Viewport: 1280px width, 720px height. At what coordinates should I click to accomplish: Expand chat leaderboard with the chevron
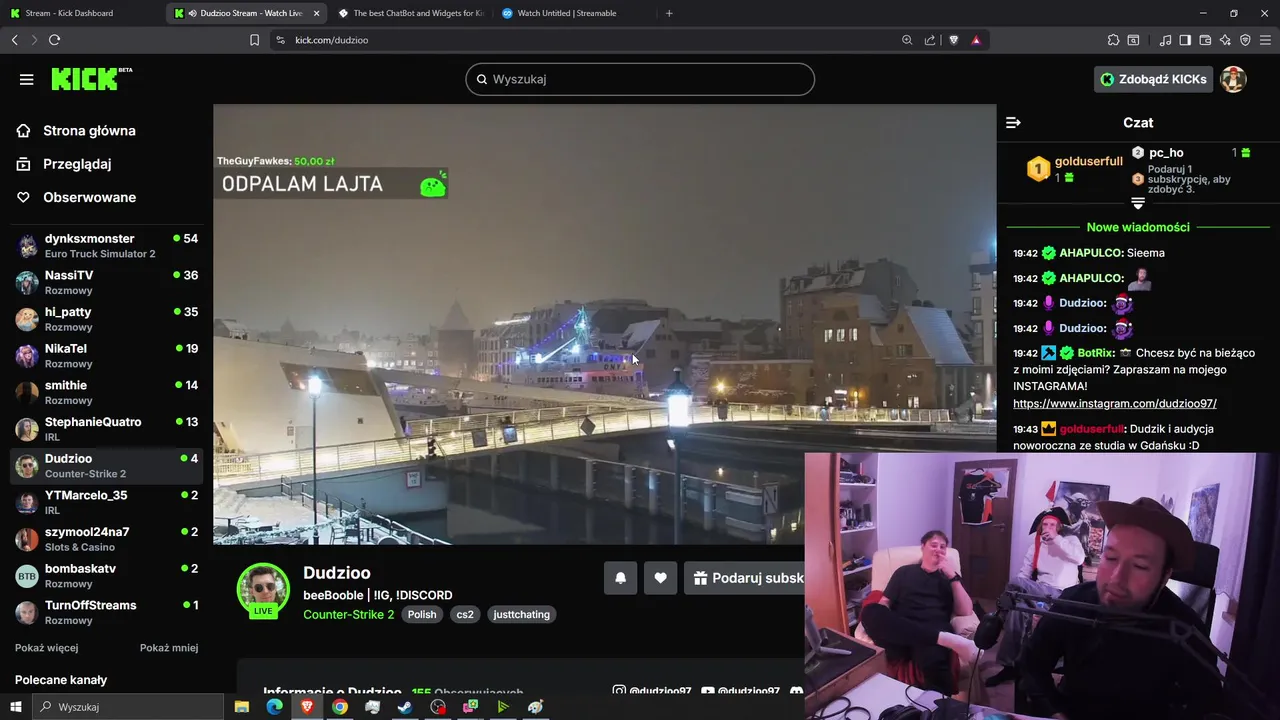pos(1138,203)
